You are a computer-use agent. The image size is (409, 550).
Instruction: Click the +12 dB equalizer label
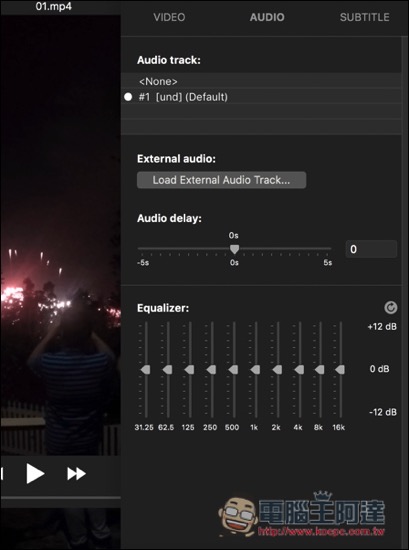pos(382,327)
